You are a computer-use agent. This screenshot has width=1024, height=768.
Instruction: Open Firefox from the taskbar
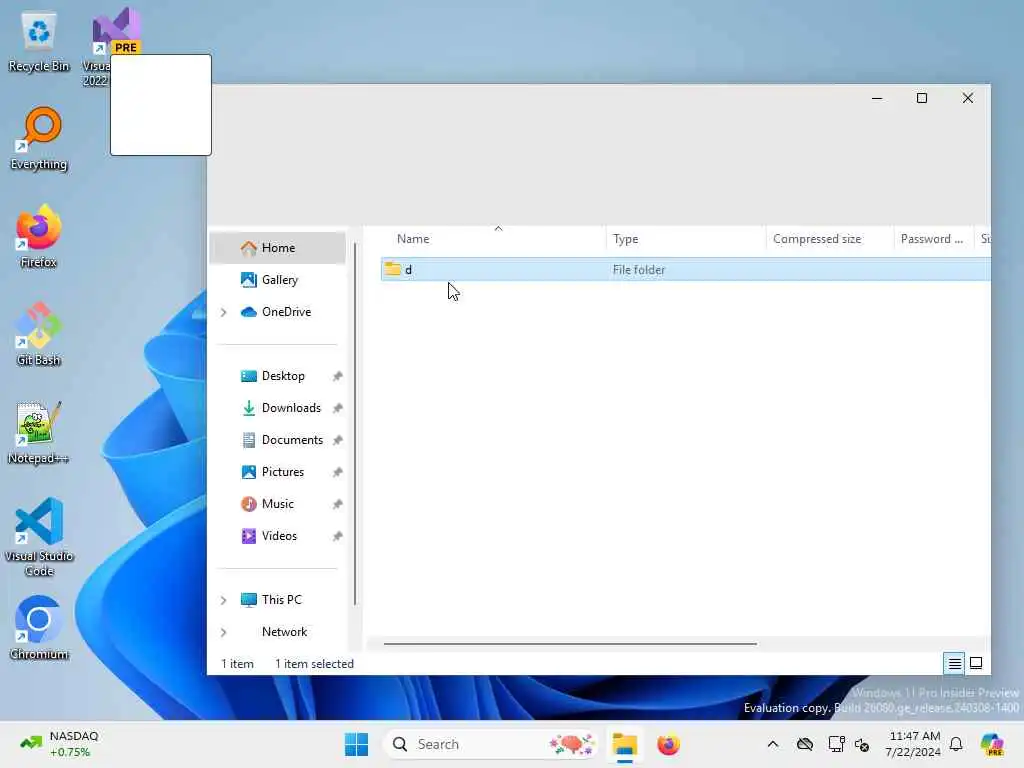tap(668, 744)
